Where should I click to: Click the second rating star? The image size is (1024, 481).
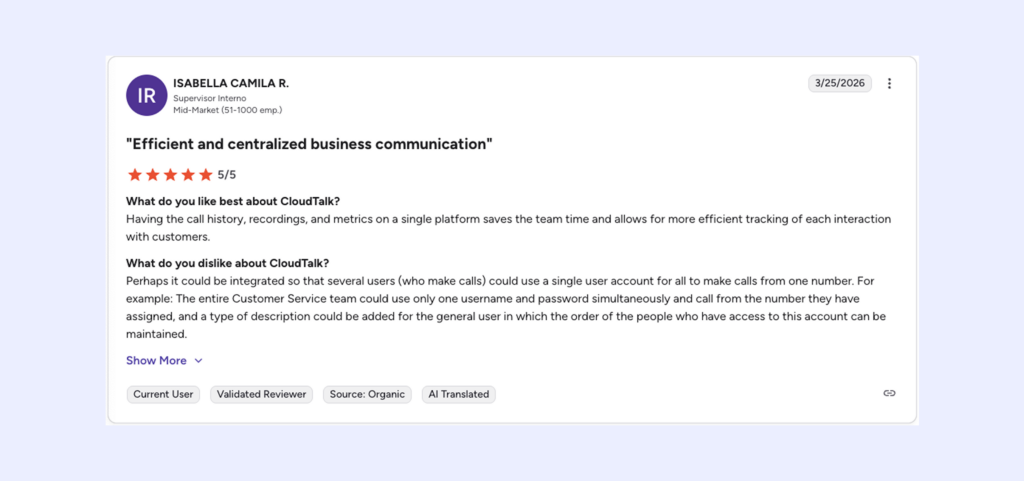153,175
